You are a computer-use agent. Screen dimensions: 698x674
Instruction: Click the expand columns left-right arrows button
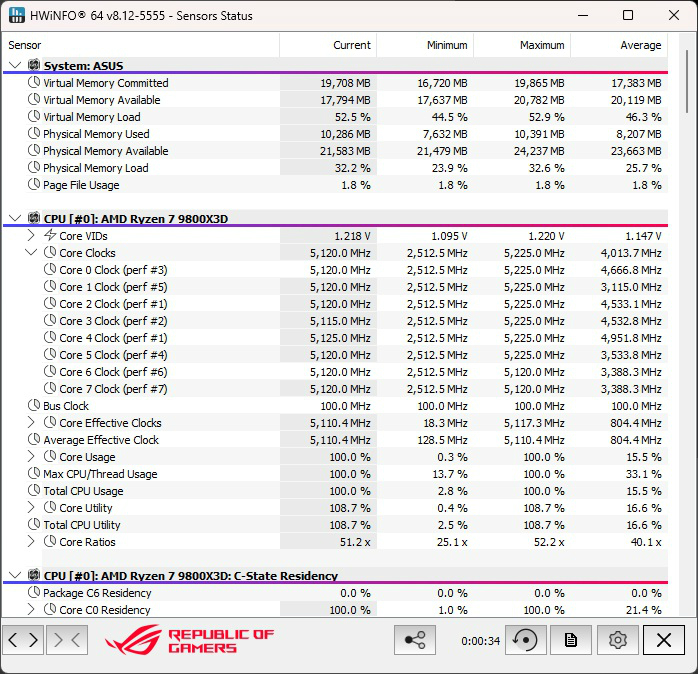23,640
